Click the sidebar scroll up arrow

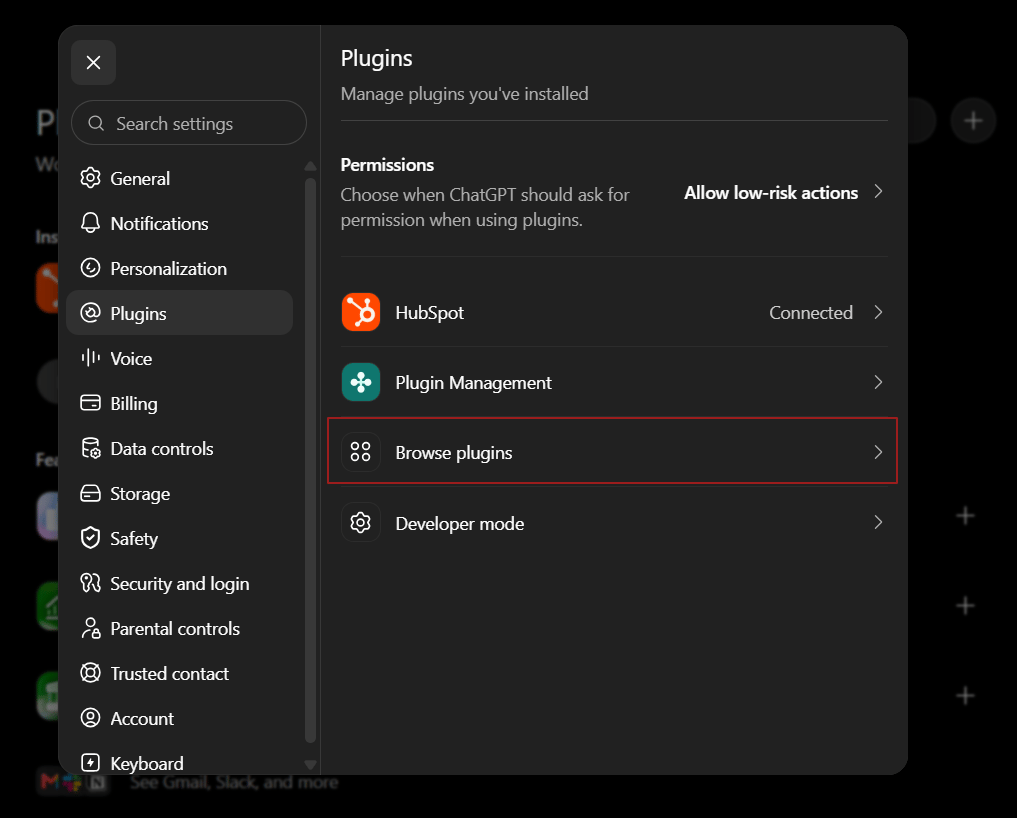coord(311,166)
